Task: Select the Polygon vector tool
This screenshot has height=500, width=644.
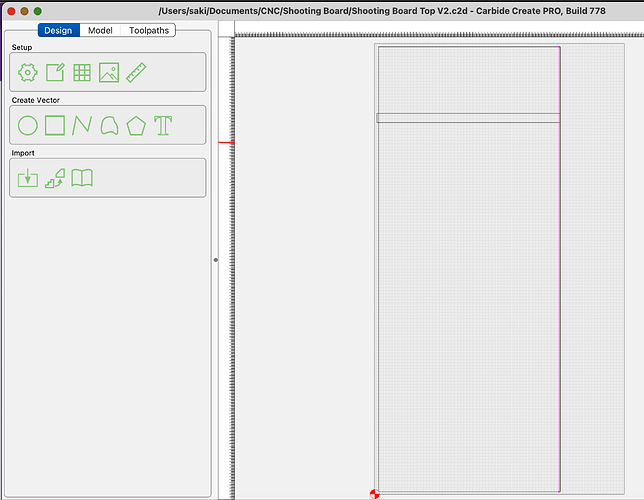Action: point(136,126)
